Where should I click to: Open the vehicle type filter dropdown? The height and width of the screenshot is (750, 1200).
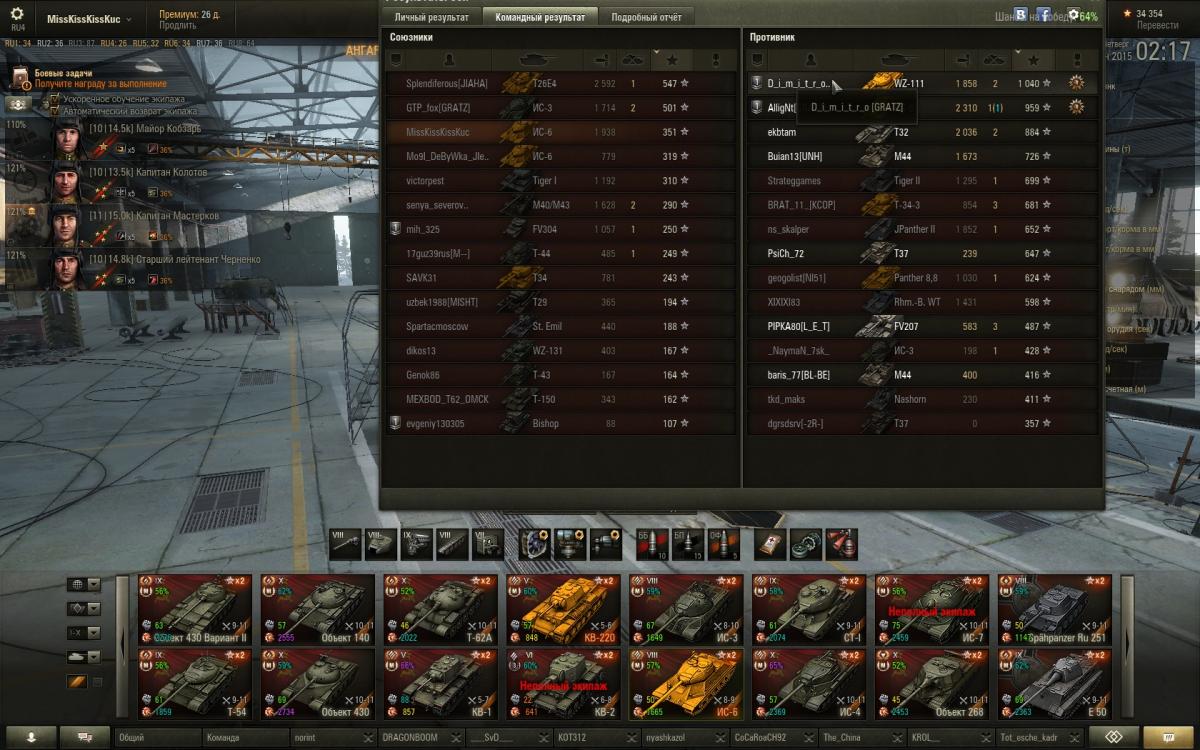tap(84, 608)
